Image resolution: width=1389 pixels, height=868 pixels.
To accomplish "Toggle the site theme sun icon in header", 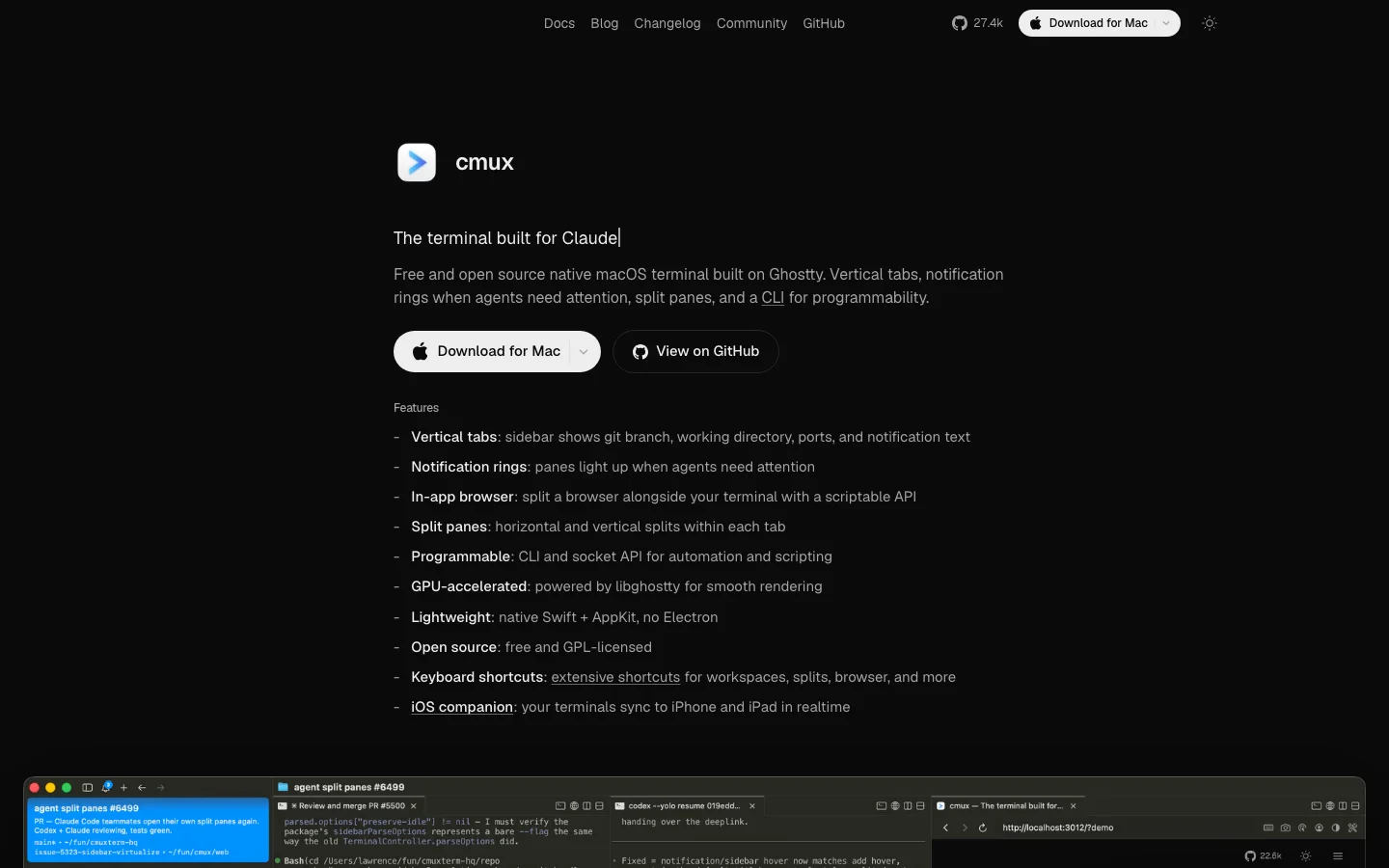I will click(x=1210, y=23).
